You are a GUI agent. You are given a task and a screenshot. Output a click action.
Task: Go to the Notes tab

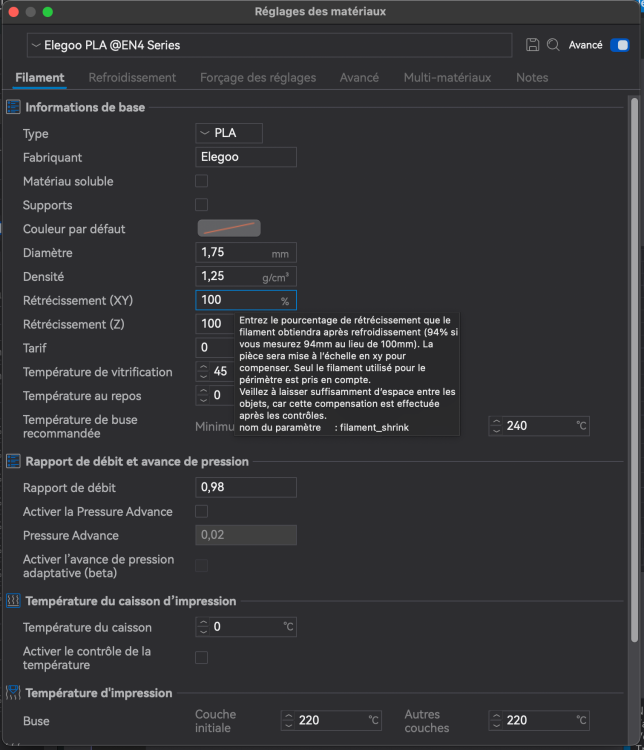click(532, 77)
